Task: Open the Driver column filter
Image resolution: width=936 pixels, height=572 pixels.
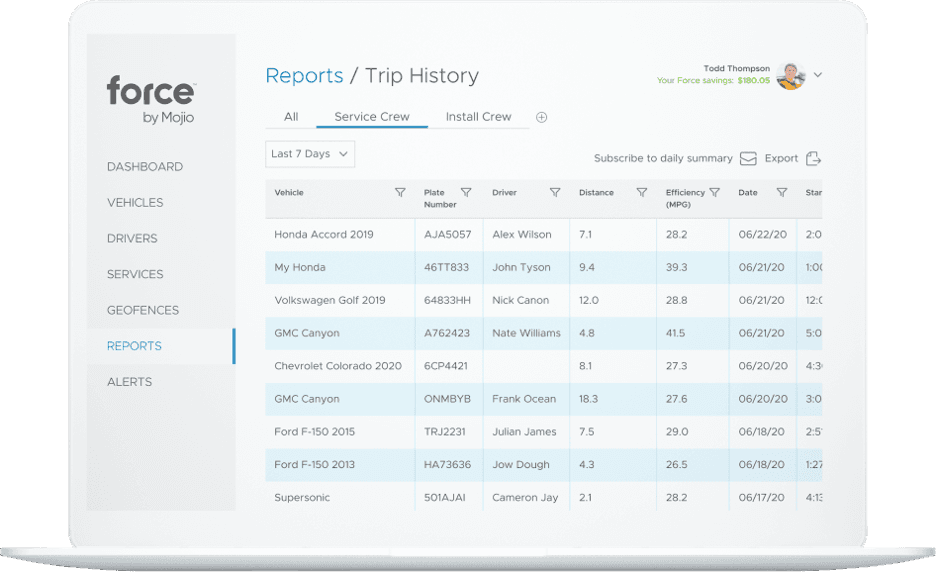Action: point(555,192)
